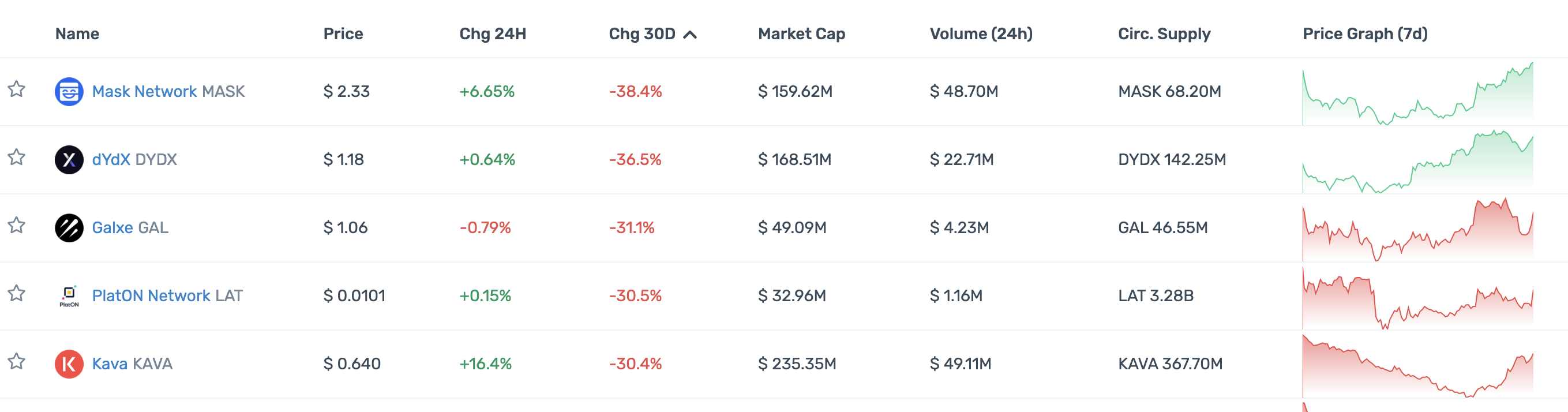Star Mask Network as favorite
Viewport: 1568px width, 412px height.
point(16,89)
